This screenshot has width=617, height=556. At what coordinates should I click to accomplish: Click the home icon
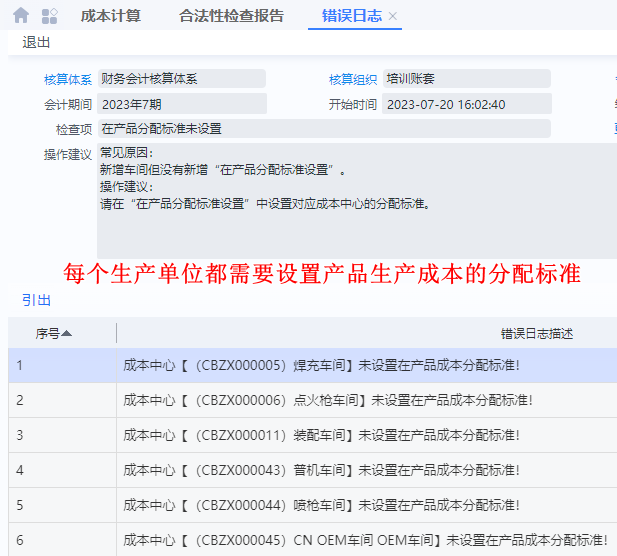pos(21,16)
